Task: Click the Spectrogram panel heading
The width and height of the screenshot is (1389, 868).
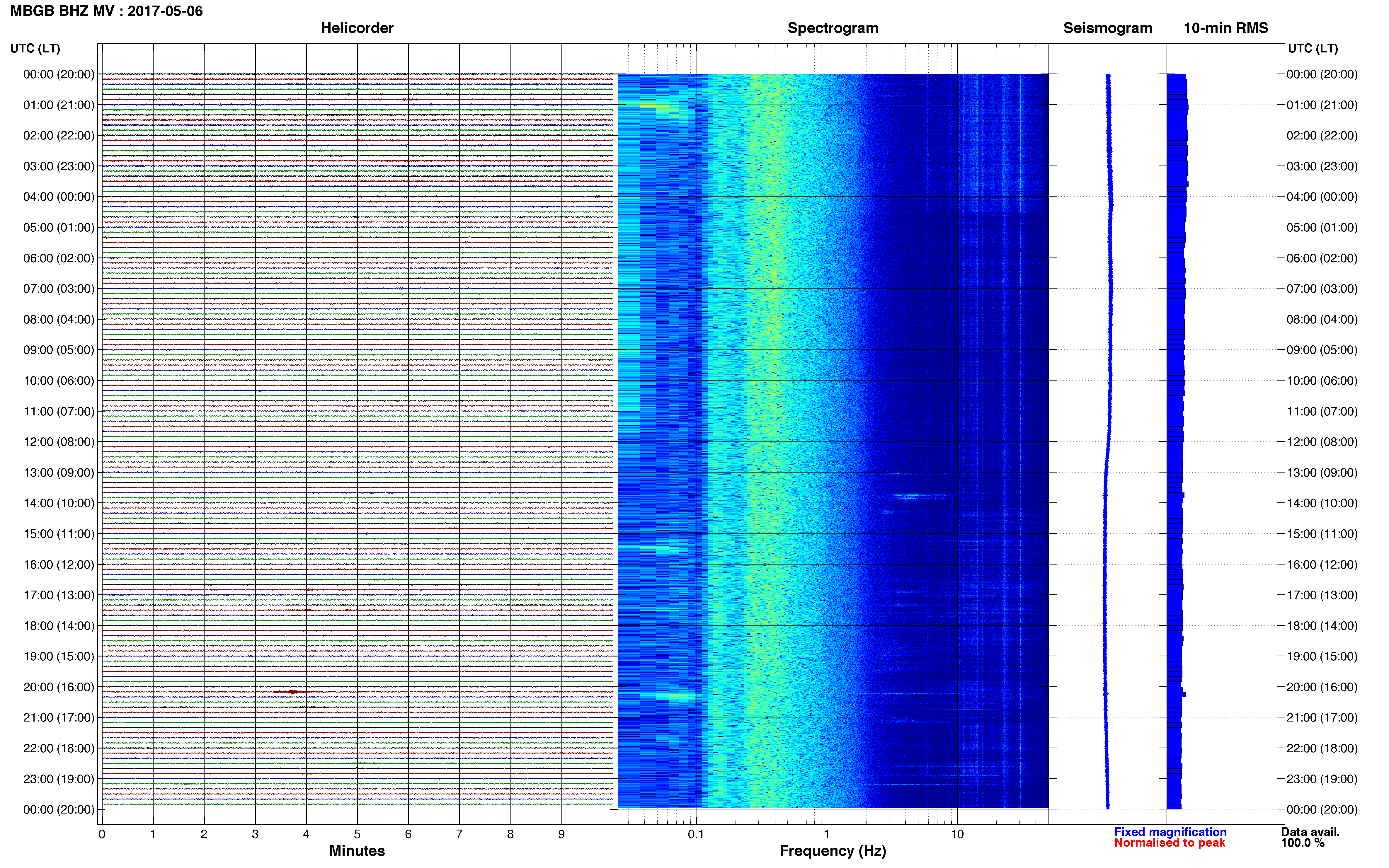Action: 833,28
